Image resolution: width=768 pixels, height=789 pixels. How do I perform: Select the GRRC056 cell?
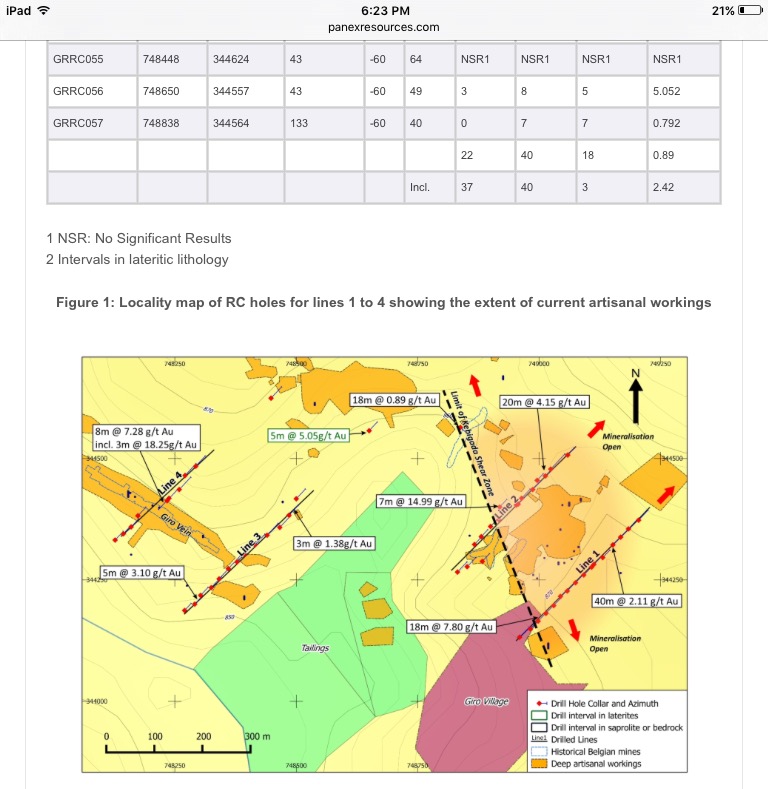pos(92,91)
